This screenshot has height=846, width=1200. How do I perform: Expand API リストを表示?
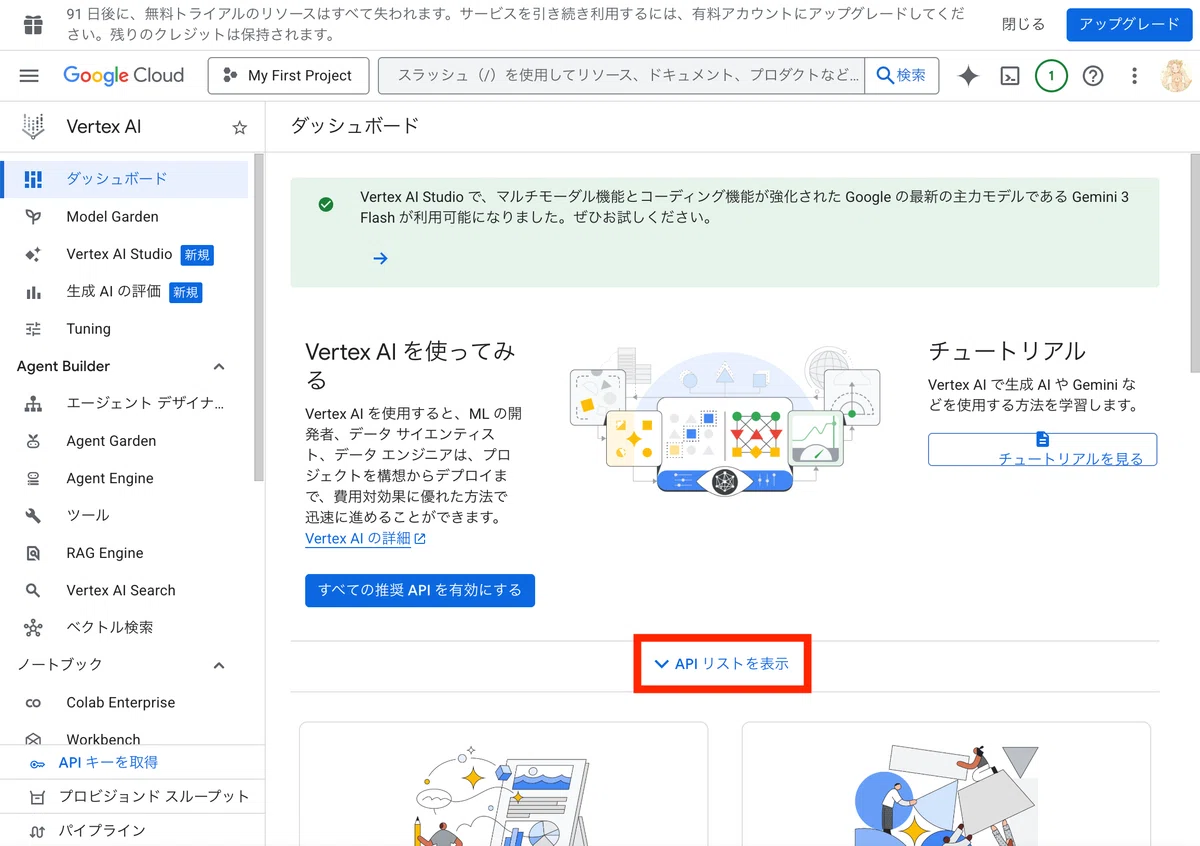pos(721,663)
